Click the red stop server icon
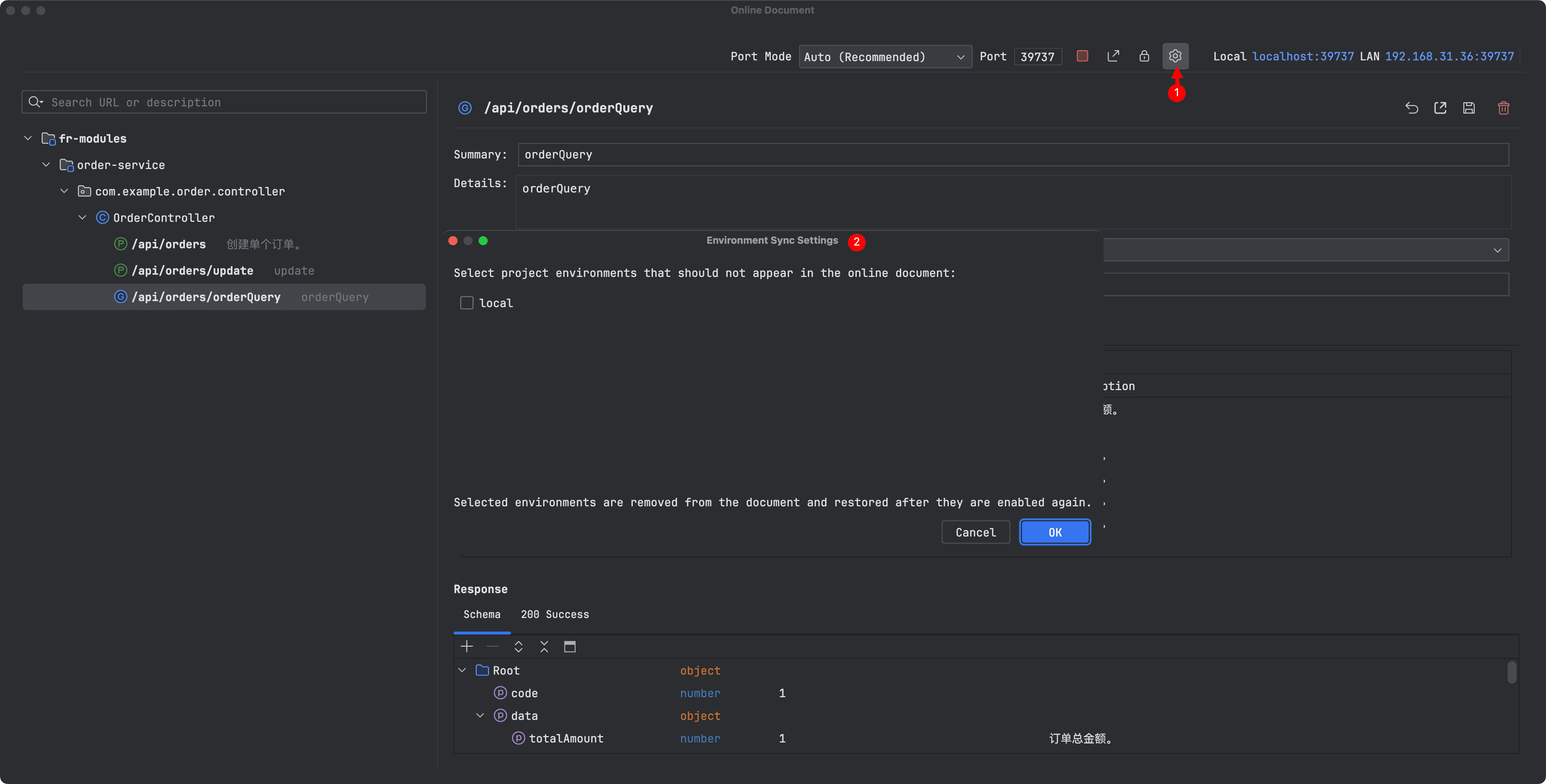 coord(1082,56)
